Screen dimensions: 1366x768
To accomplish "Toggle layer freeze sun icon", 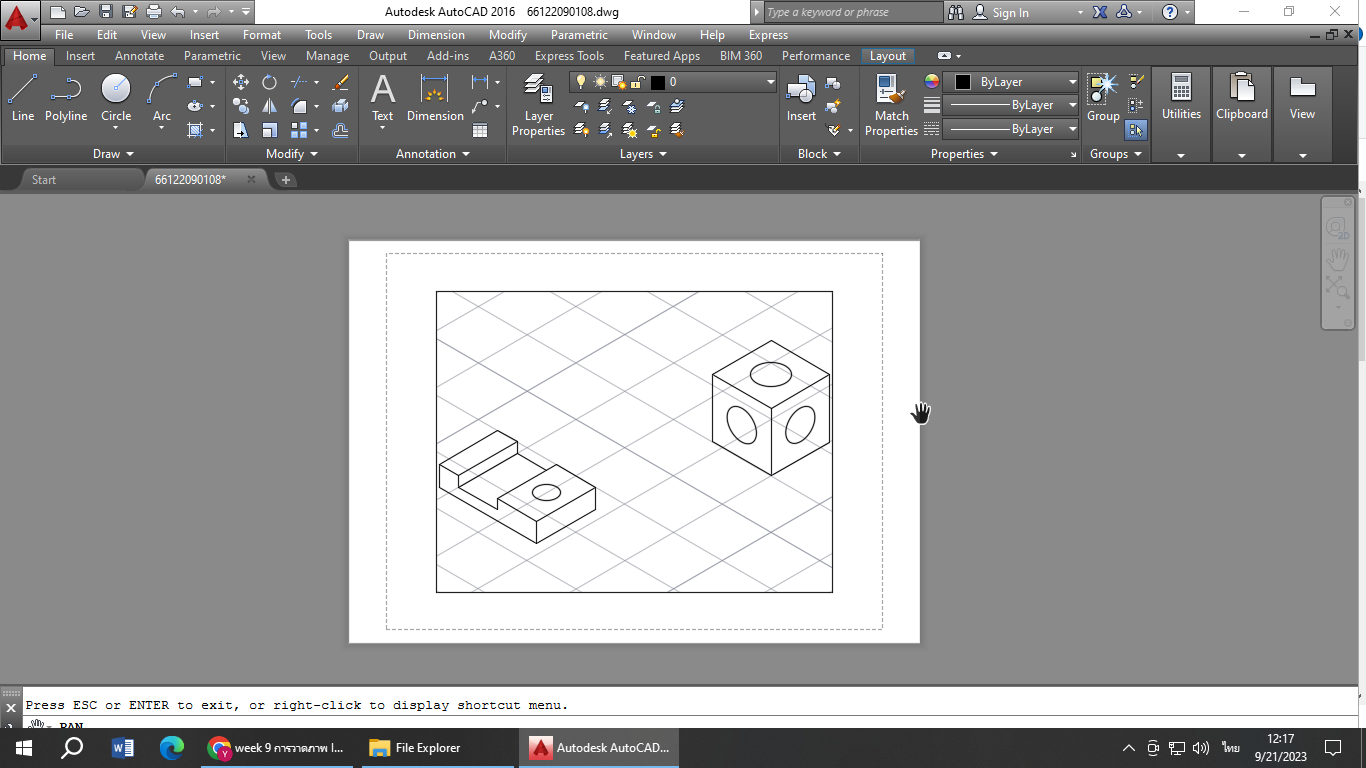I will pyautogui.click(x=600, y=82).
